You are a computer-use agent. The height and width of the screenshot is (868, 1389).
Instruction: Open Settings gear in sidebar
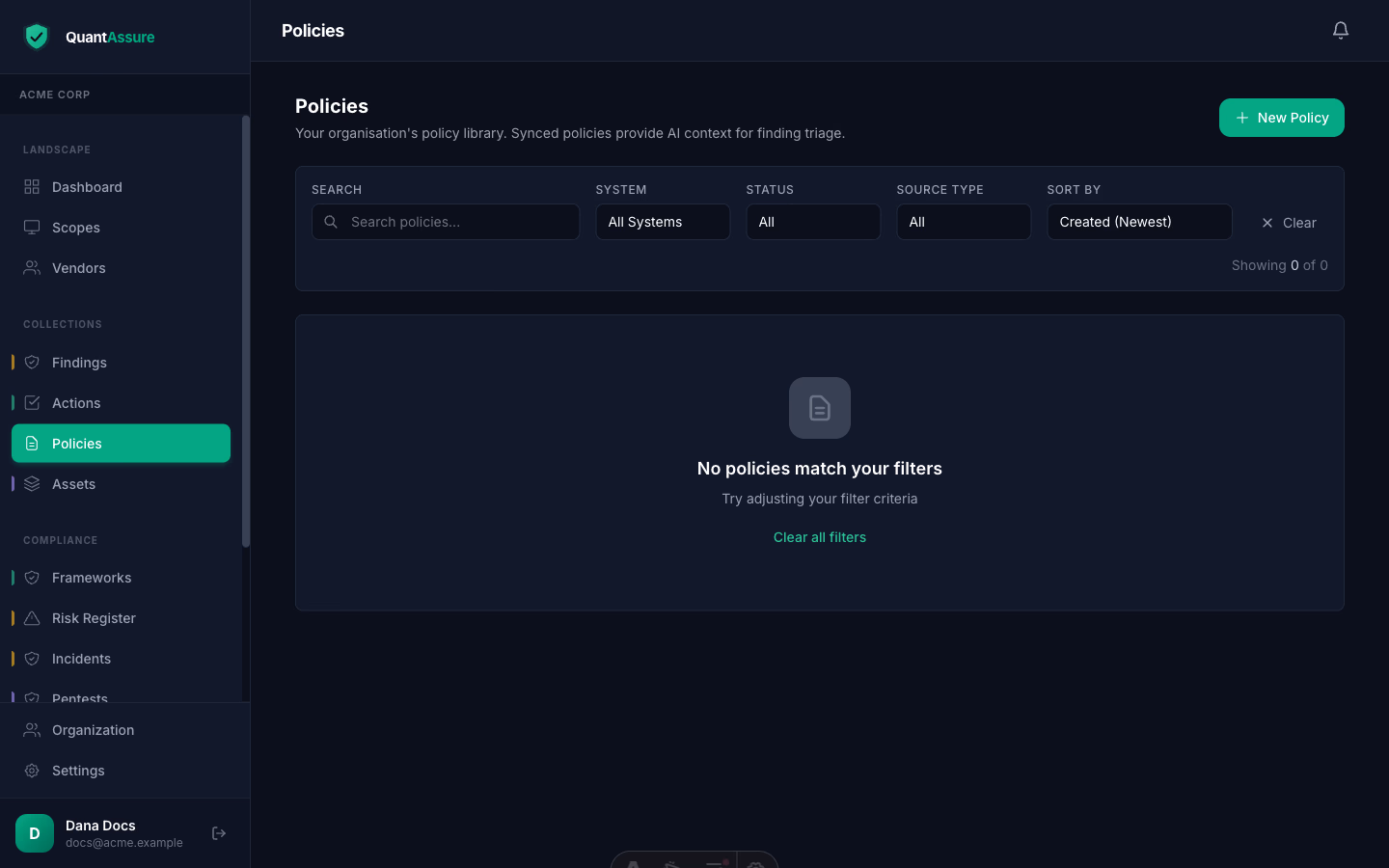click(x=32, y=771)
